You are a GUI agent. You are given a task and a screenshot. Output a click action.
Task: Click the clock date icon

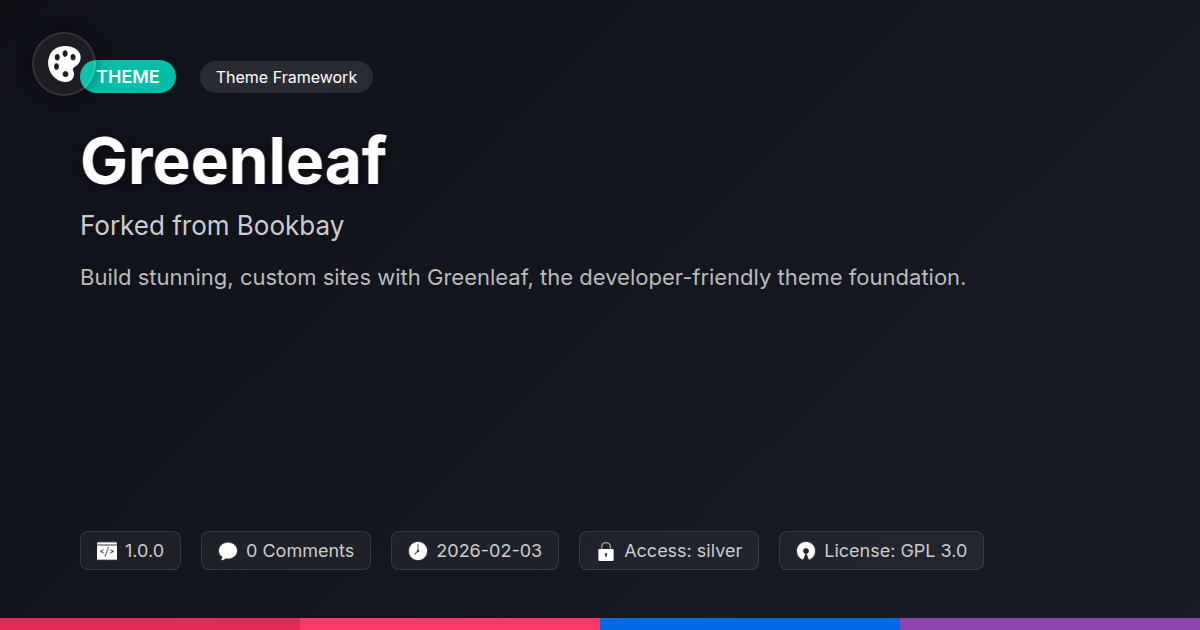click(x=418, y=551)
